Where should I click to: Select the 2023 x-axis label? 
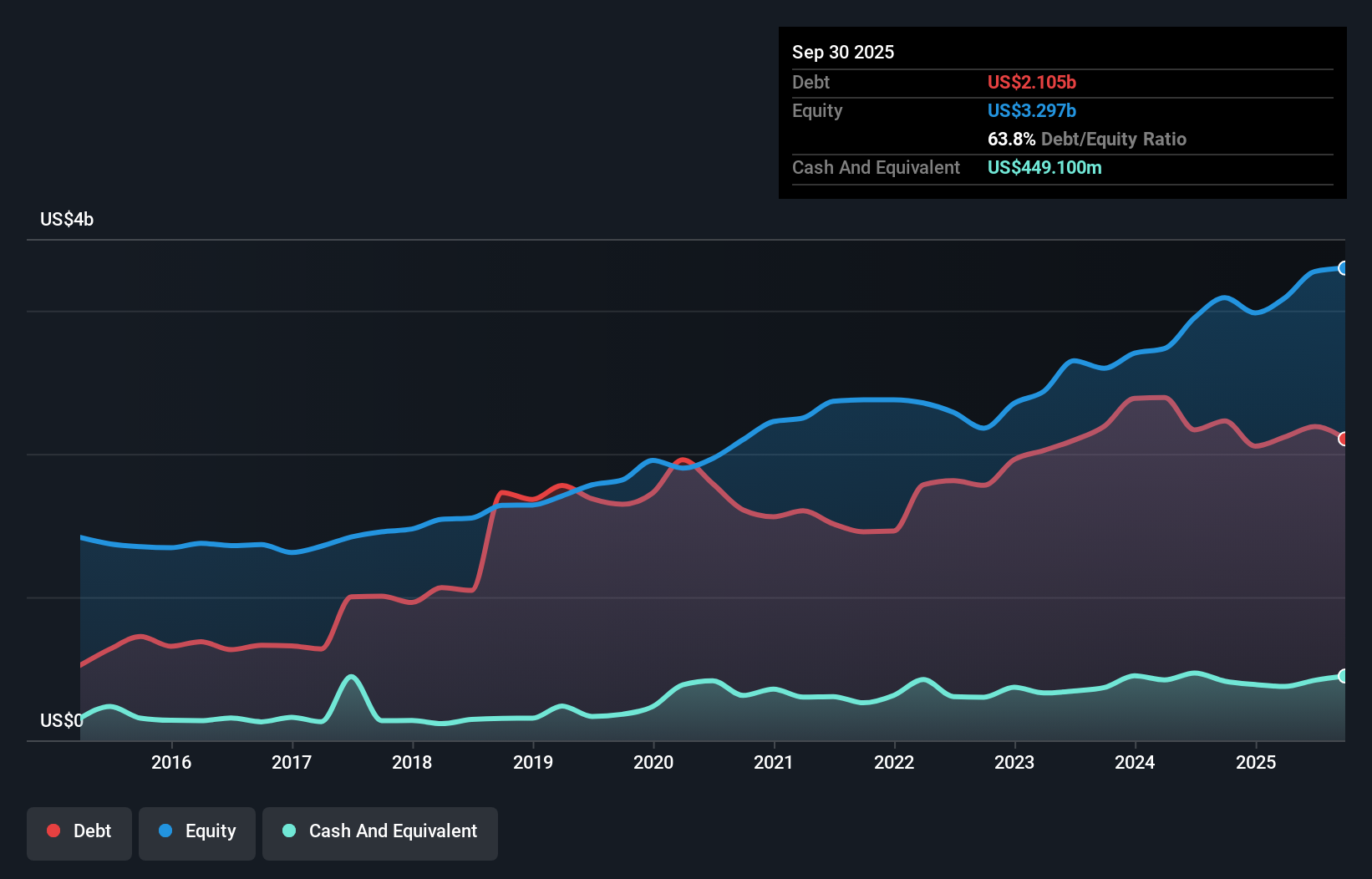(x=1014, y=762)
